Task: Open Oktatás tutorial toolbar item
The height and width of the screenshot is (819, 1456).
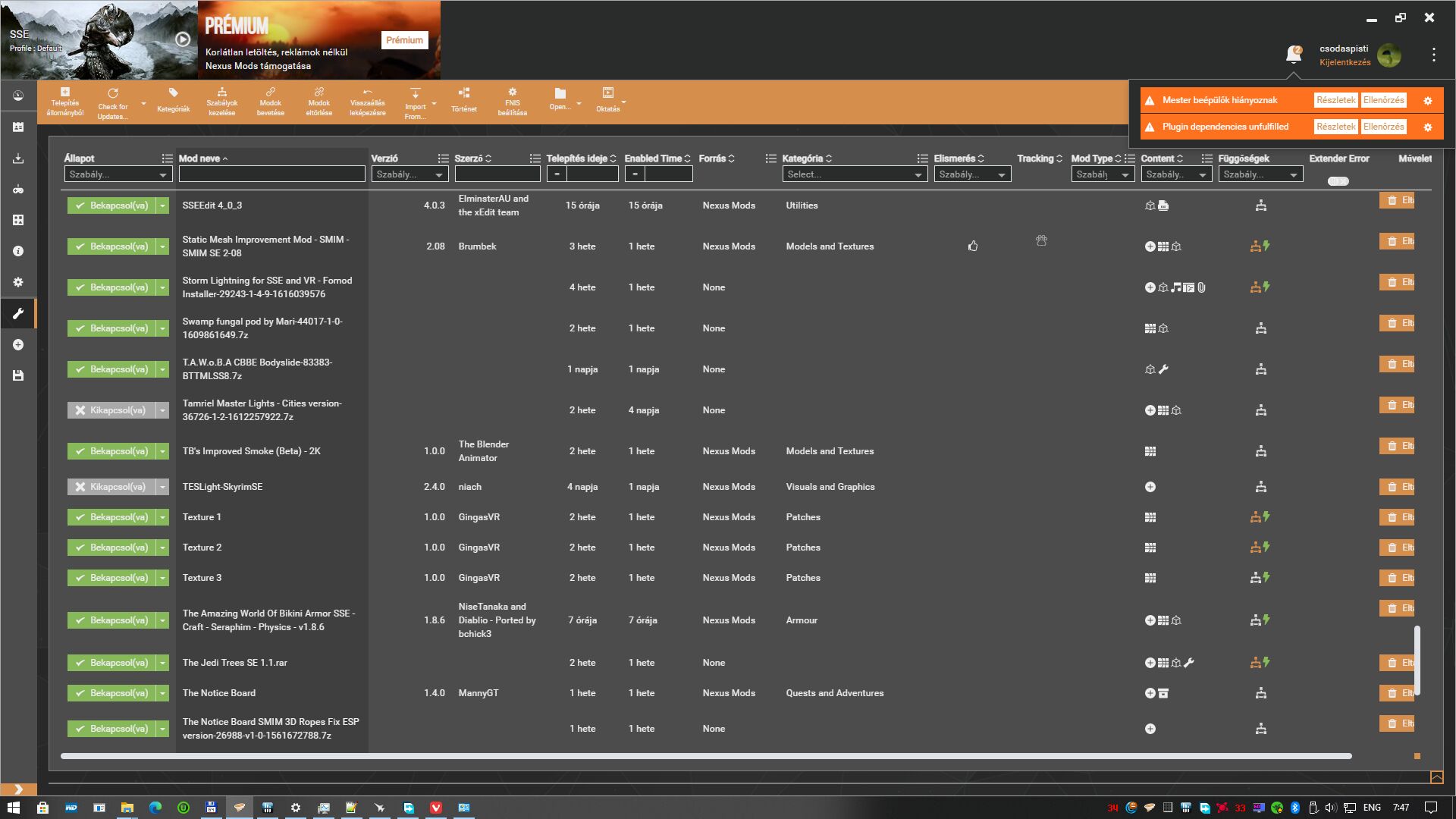Action: pos(608,100)
